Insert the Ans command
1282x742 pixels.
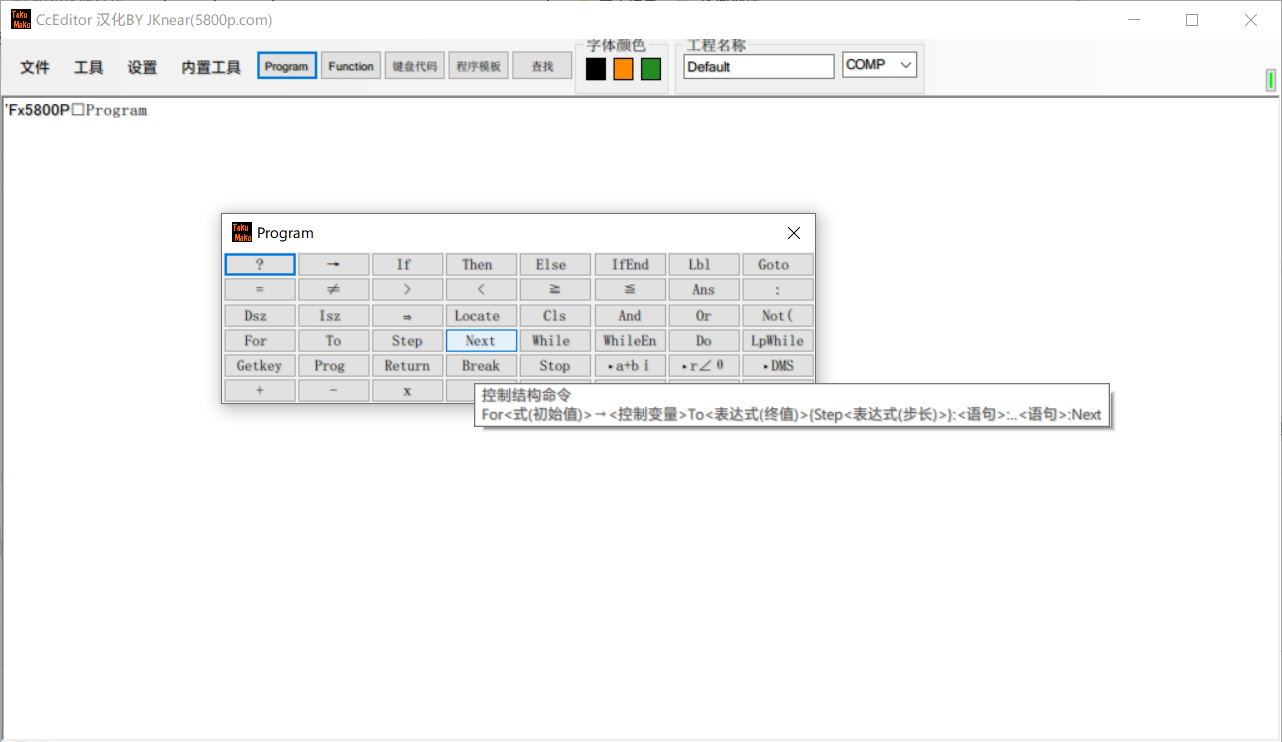[x=704, y=290]
